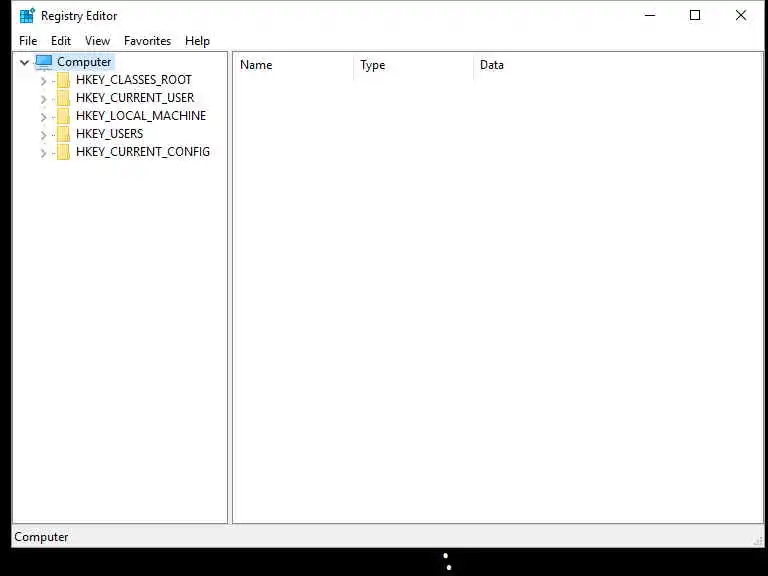Open the View menu

click(97, 41)
